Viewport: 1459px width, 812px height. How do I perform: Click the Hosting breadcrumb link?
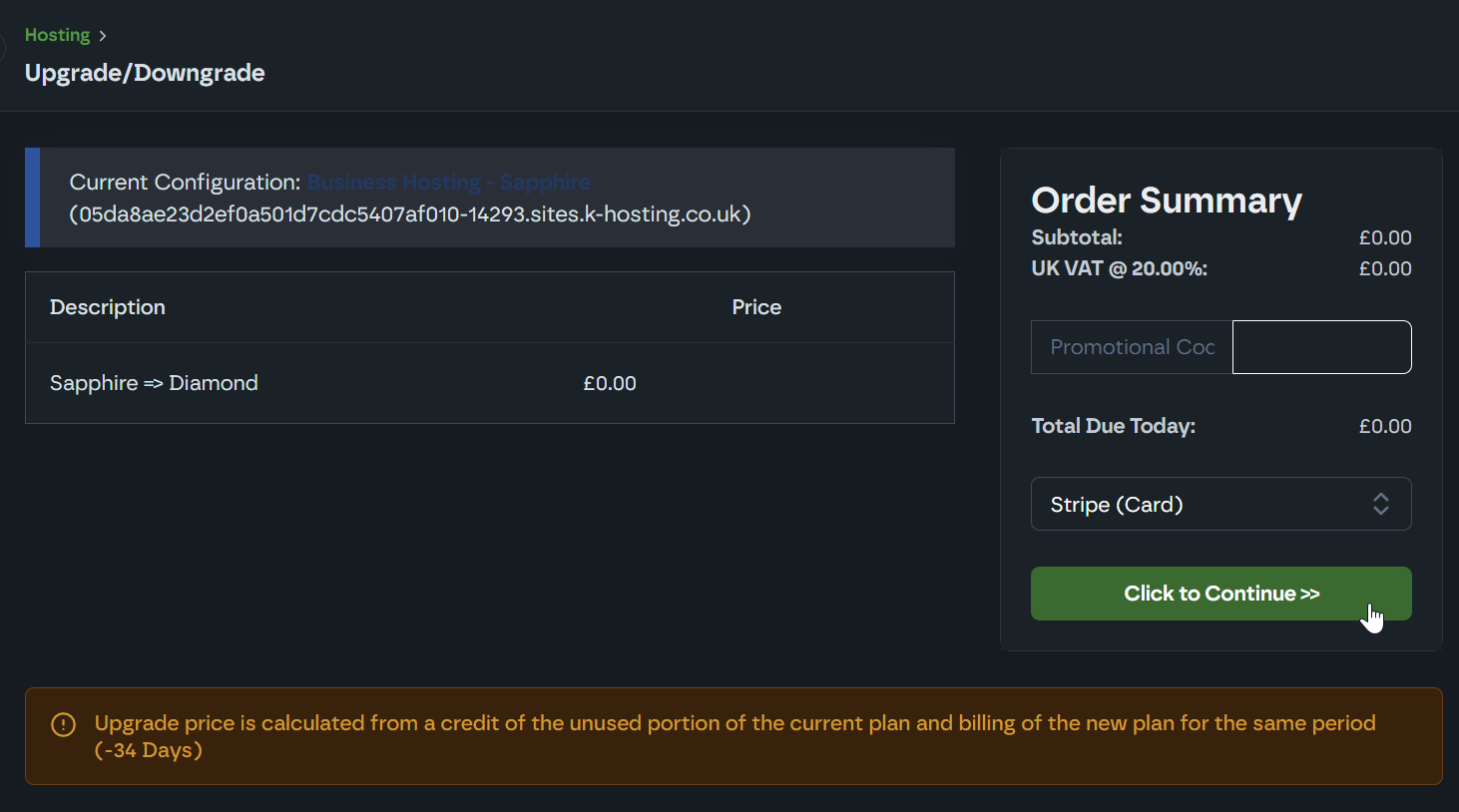coord(57,35)
